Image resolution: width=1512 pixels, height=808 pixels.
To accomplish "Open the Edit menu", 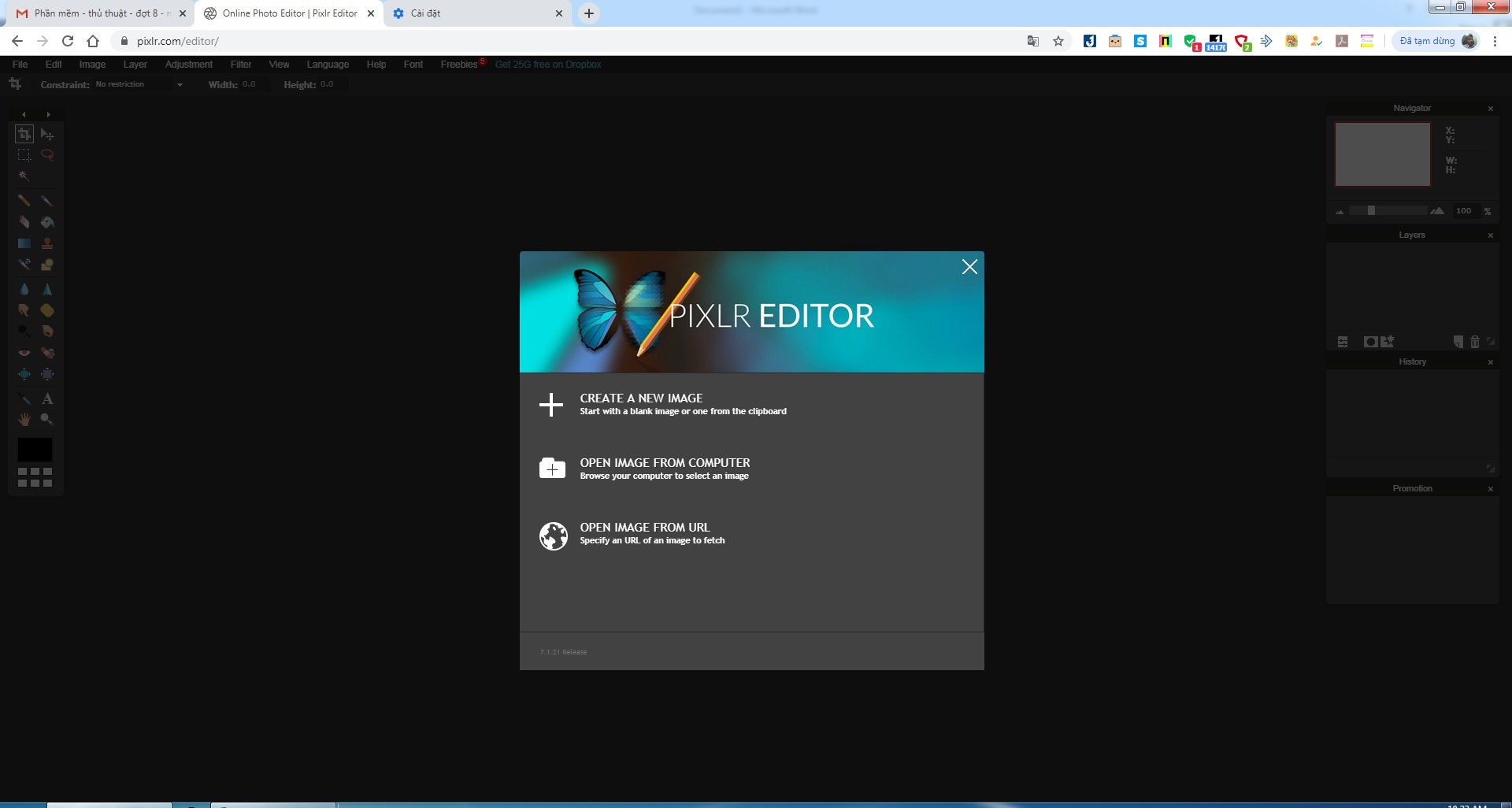I will click(x=54, y=65).
